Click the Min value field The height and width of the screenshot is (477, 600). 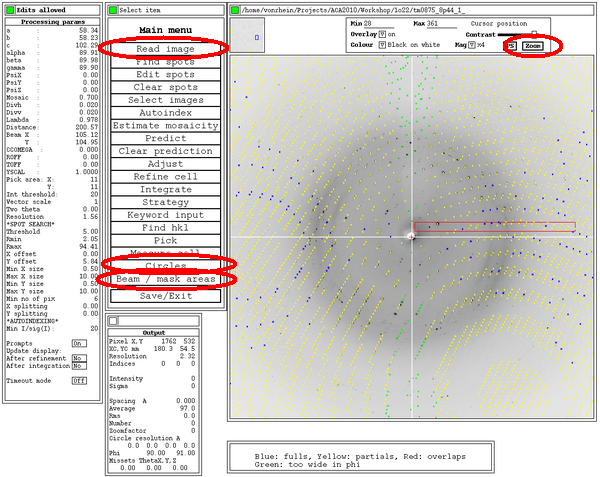point(375,22)
